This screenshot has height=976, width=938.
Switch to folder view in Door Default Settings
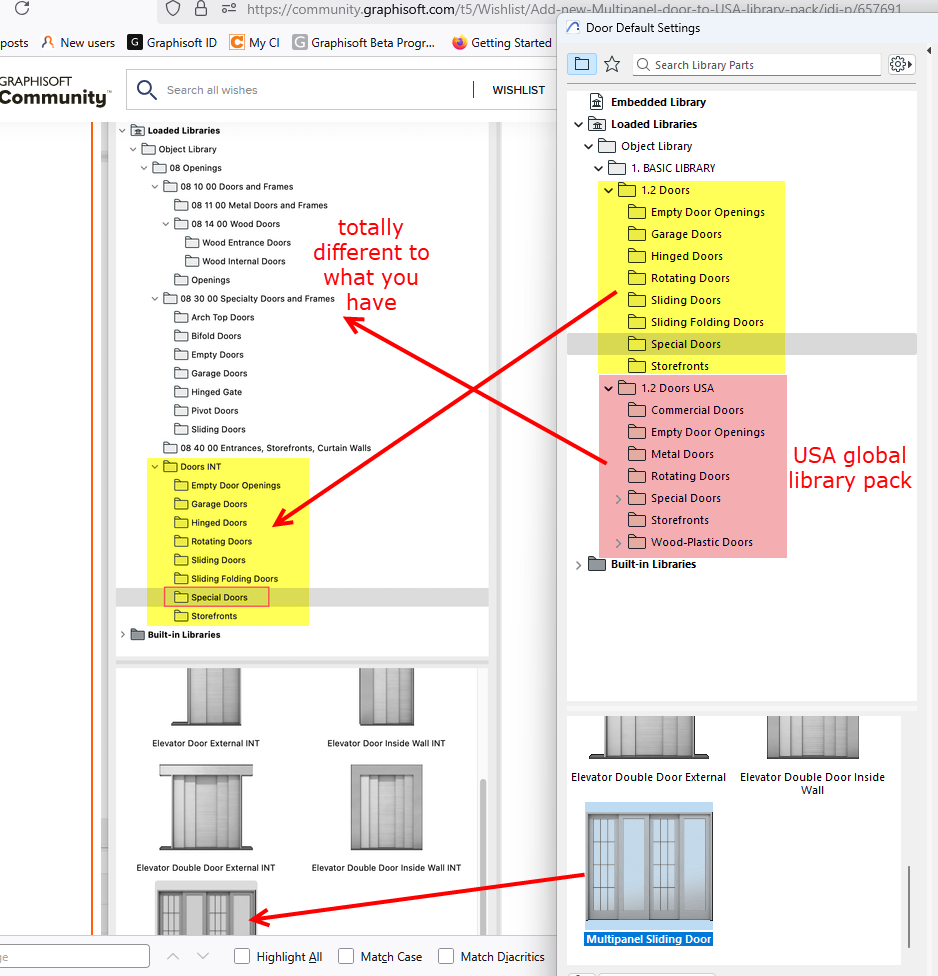[x=582, y=64]
